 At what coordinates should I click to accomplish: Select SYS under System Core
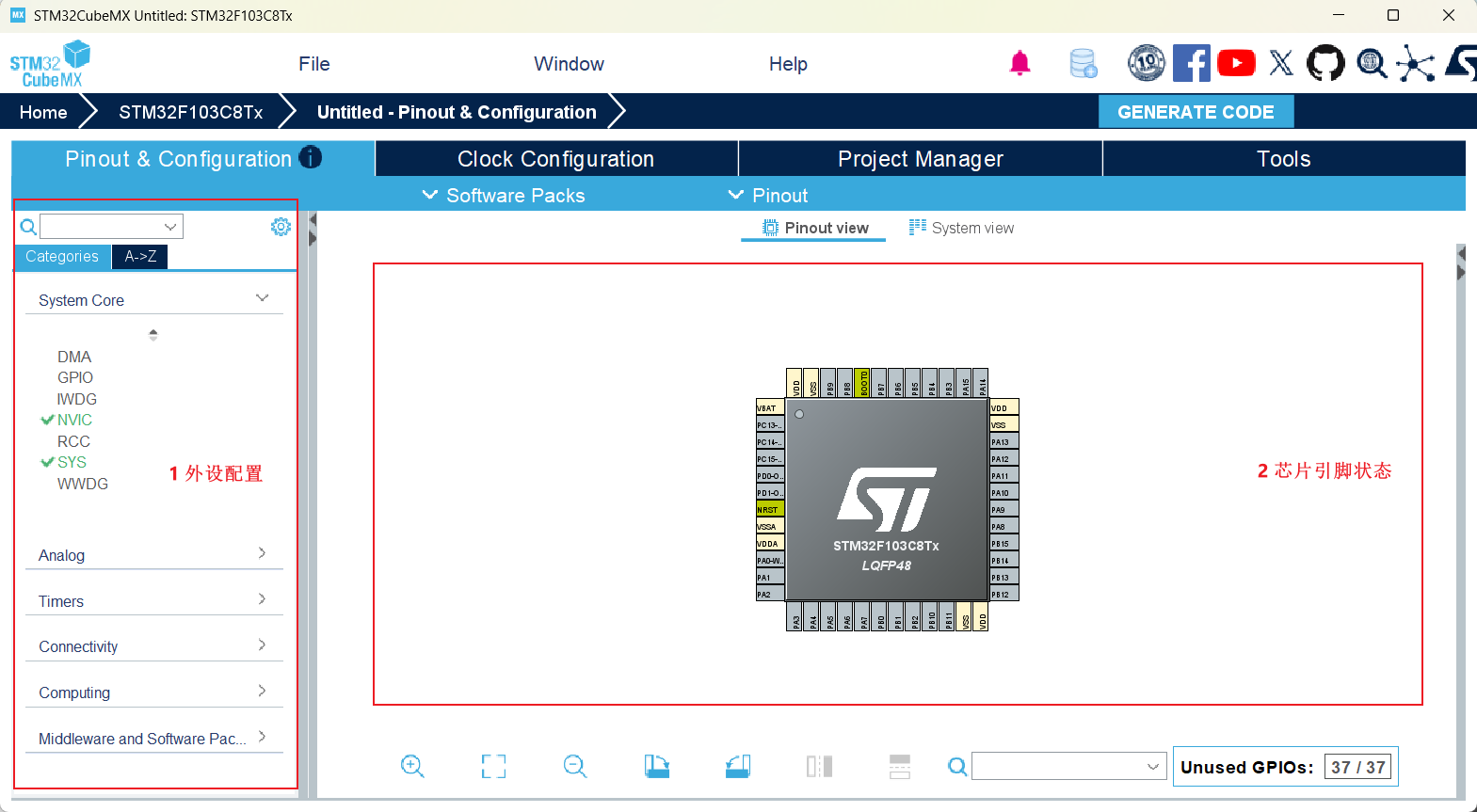point(72,462)
